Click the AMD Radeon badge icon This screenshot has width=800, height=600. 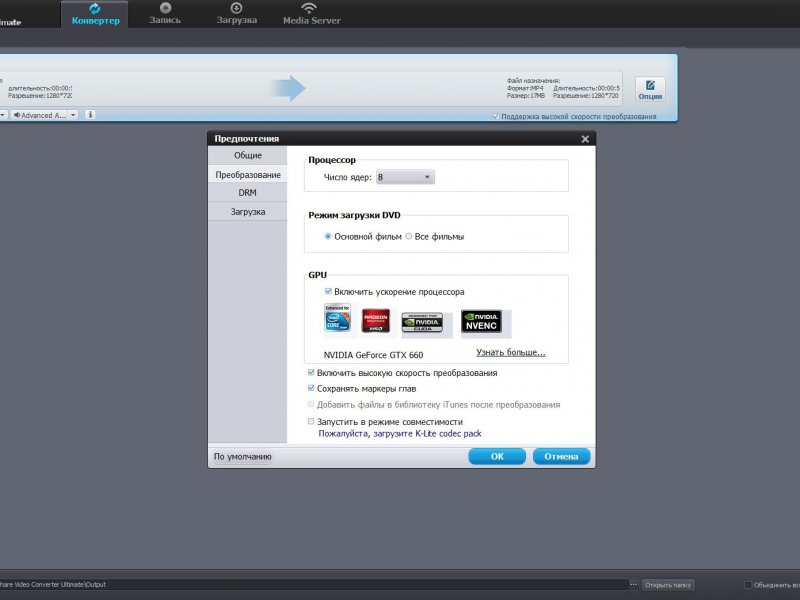[x=376, y=321]
